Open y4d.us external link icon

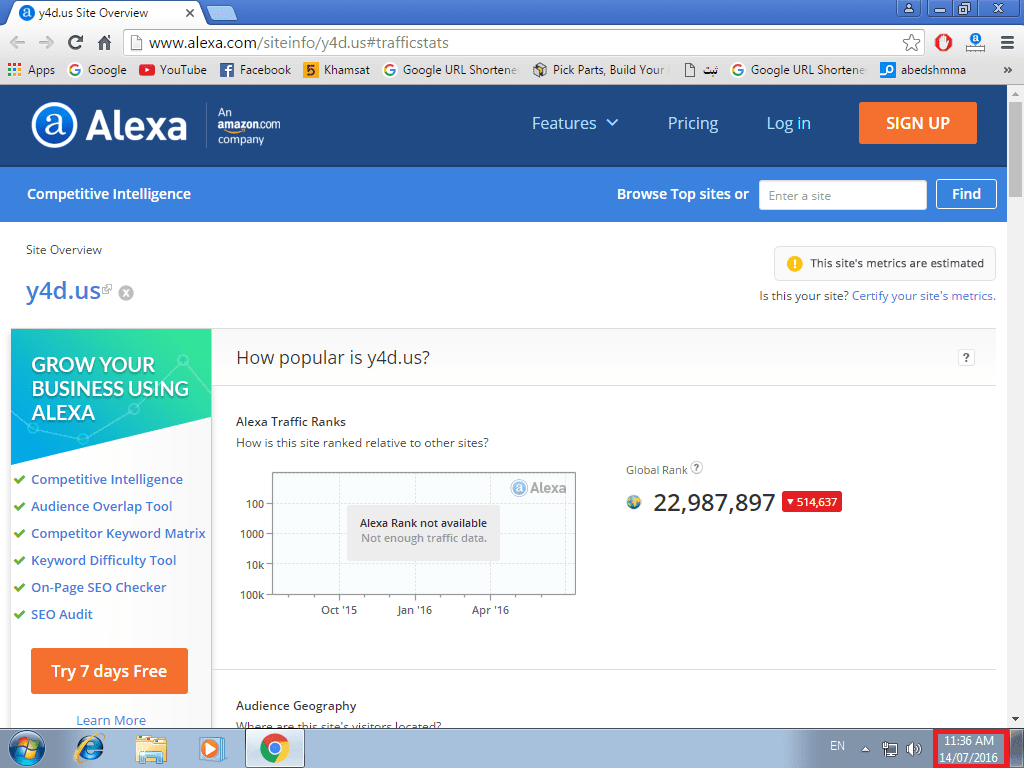(107, 289)
